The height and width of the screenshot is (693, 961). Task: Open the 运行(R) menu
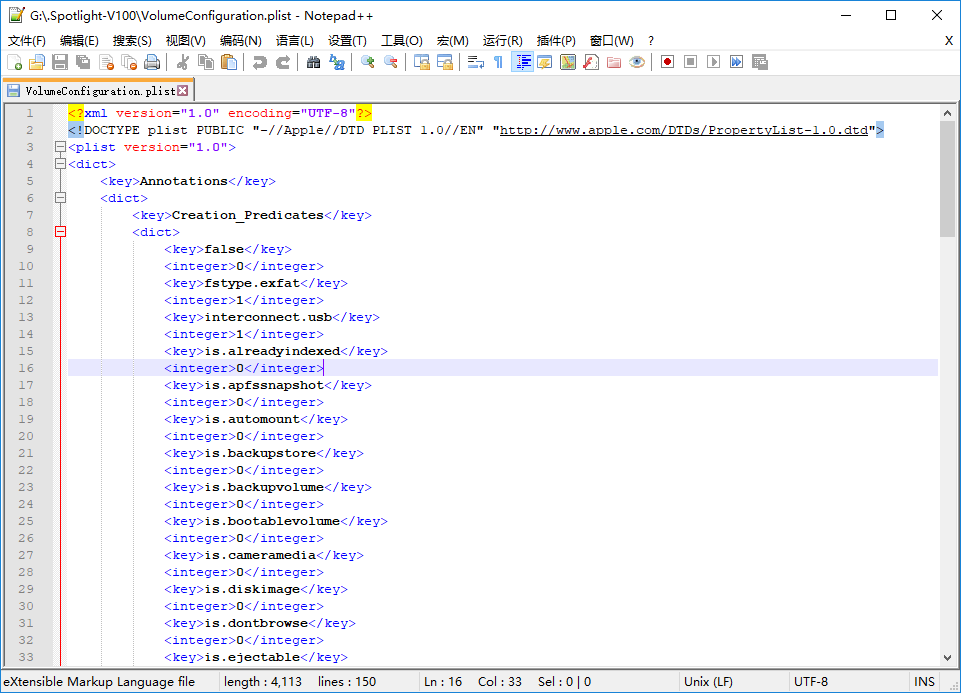pos(503,40)
